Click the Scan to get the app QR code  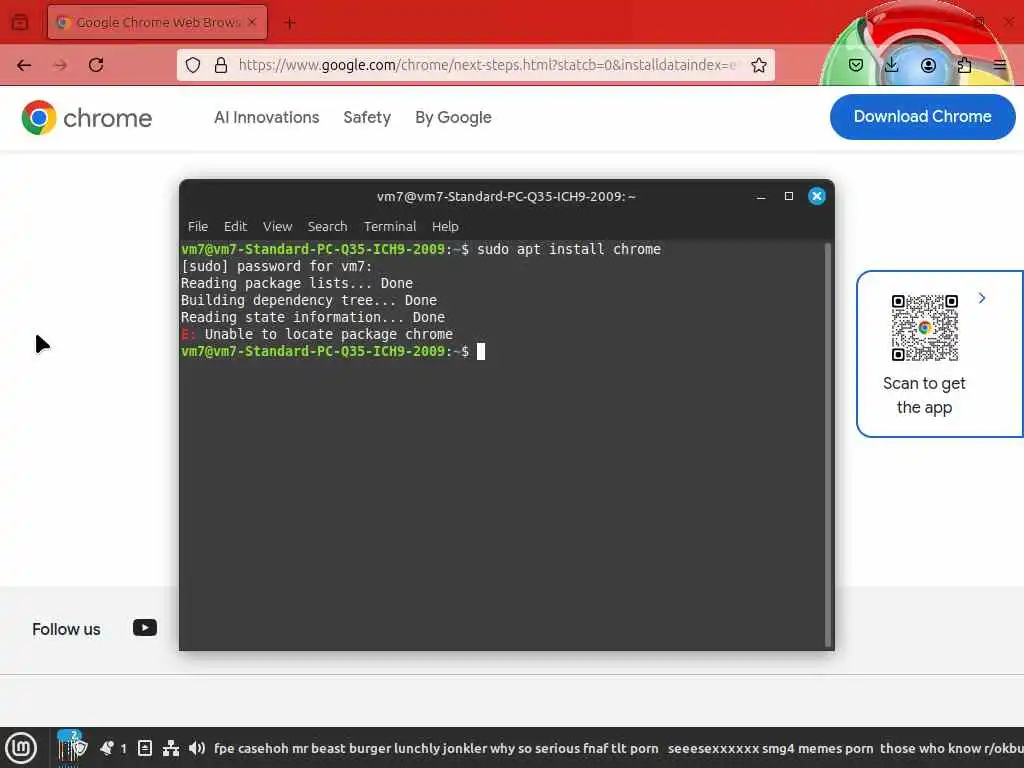(x=925, y=328)
